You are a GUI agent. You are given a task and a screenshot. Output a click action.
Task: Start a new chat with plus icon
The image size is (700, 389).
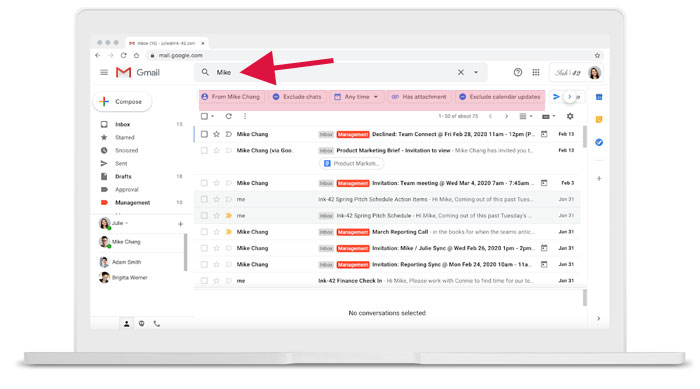[180, 224]
